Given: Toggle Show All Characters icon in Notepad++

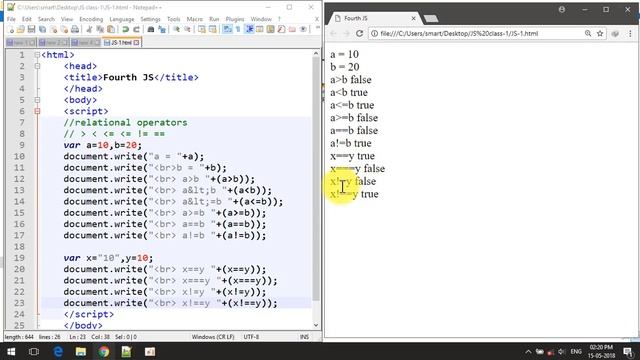Looking at the screenshot, I should coord(238,29).
